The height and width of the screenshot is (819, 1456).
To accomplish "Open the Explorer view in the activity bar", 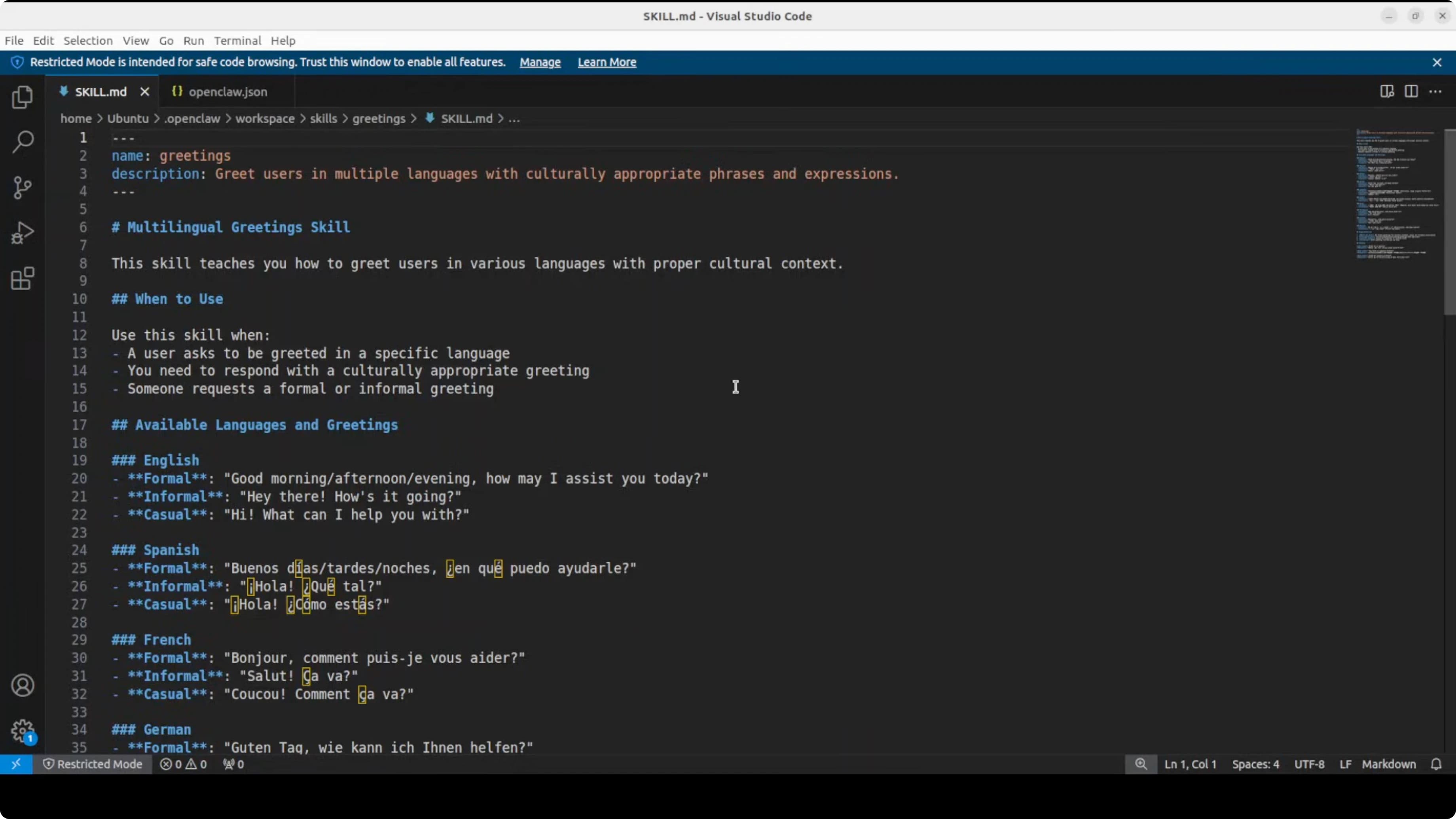I will click(x=21, y=97).
